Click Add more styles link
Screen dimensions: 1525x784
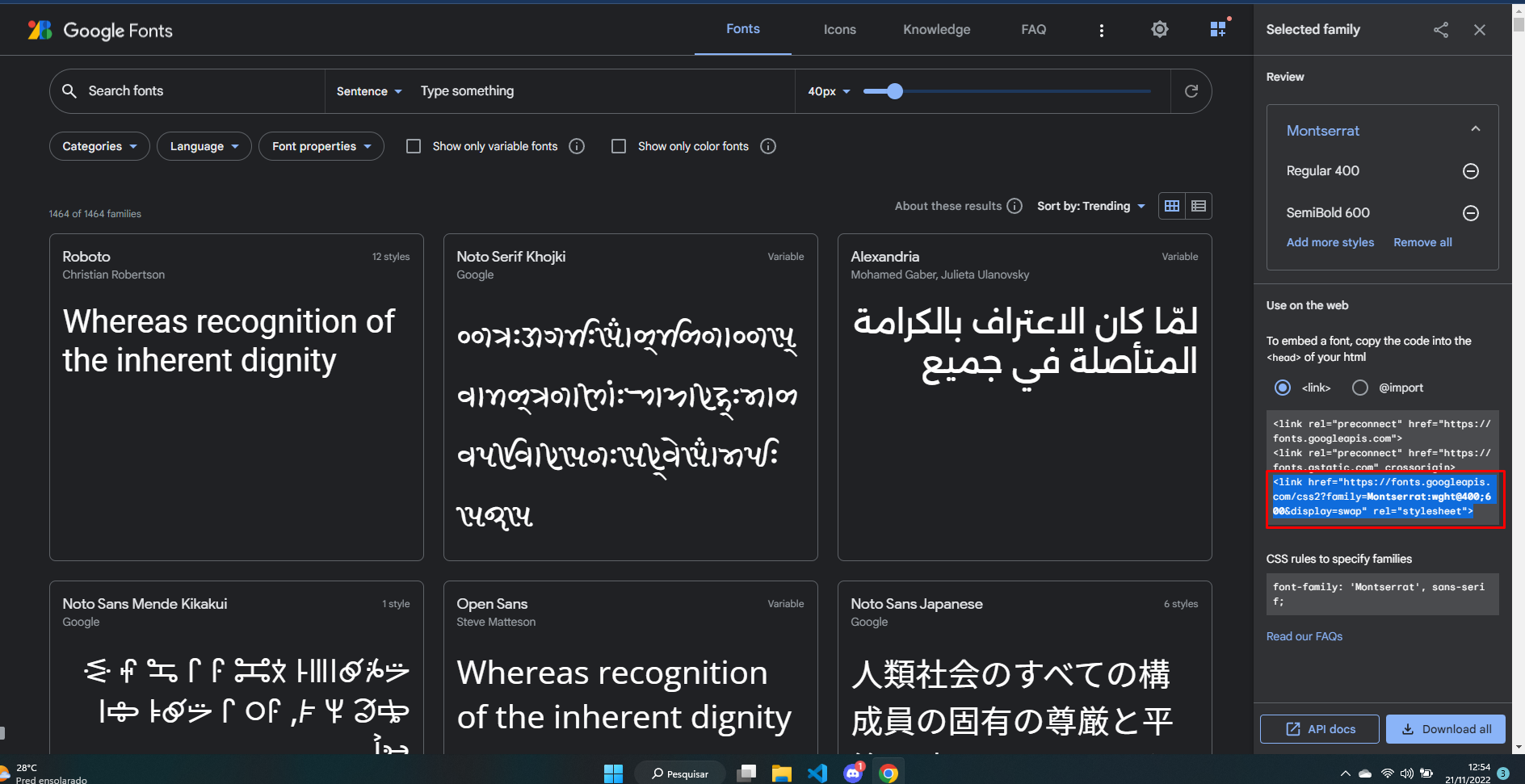1330,242
